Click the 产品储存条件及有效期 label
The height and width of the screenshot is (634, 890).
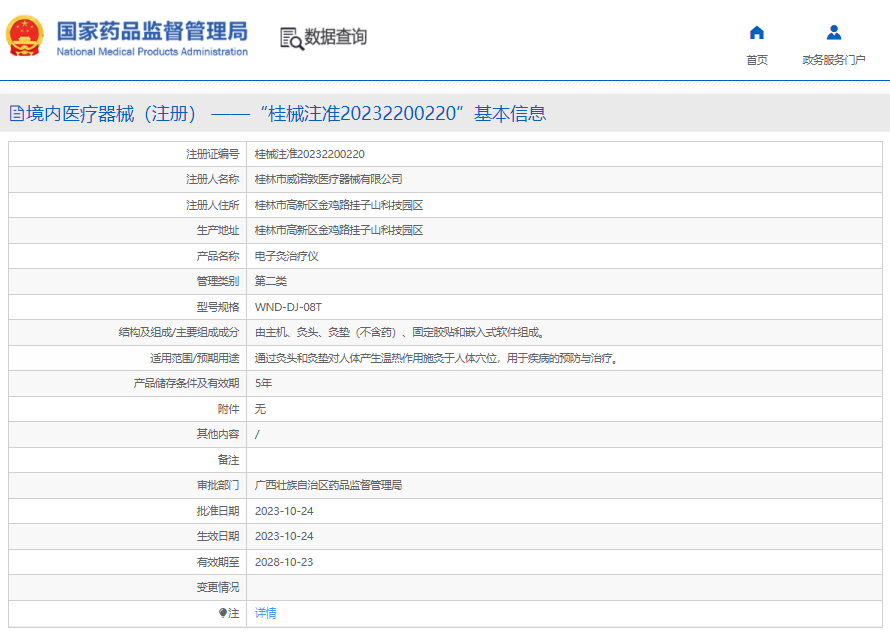[186, 383]
